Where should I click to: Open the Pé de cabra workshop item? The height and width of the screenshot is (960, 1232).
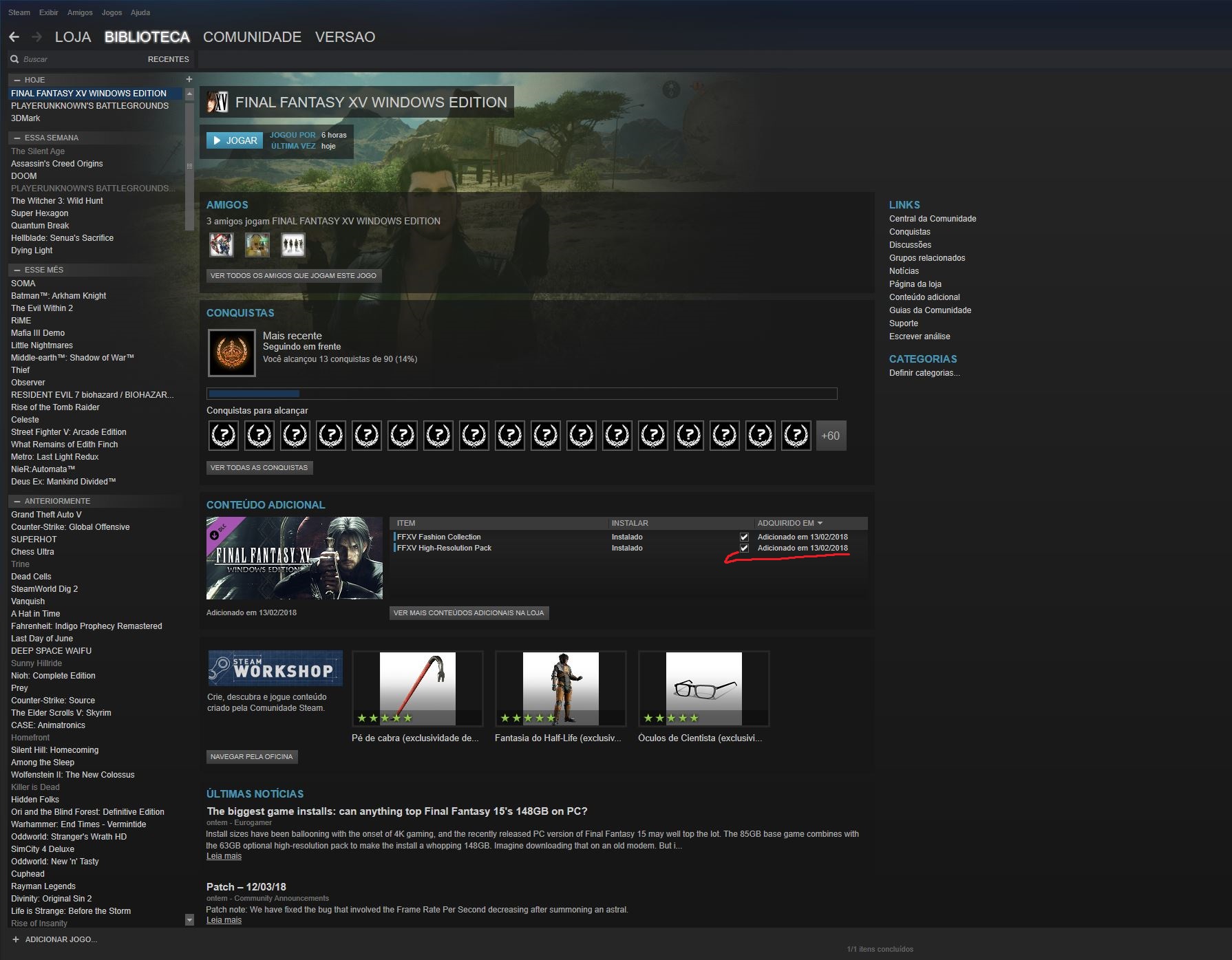click(x=418, y=689)
